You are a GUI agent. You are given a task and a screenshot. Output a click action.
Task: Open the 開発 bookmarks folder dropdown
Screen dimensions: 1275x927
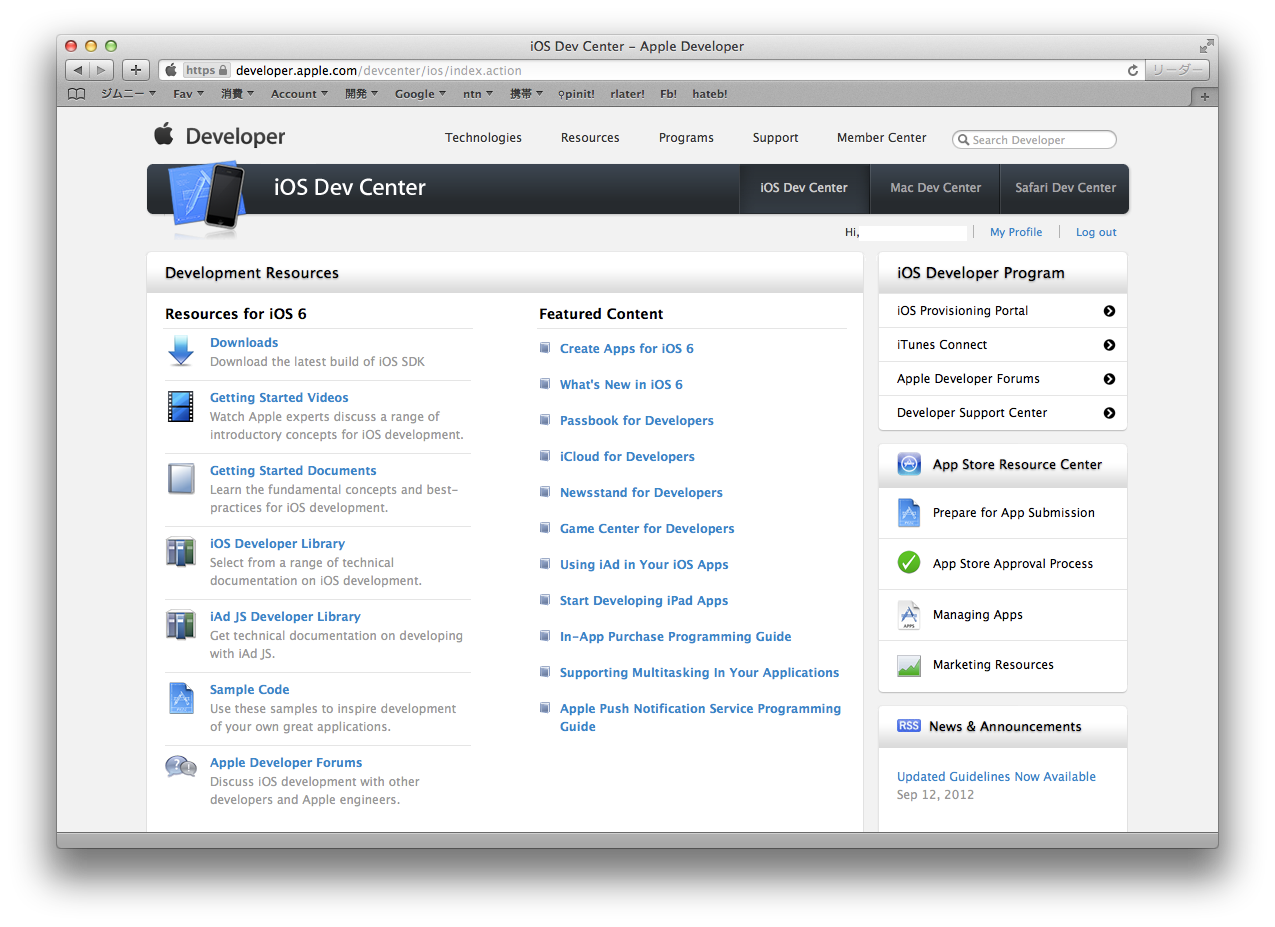[361, 94]
